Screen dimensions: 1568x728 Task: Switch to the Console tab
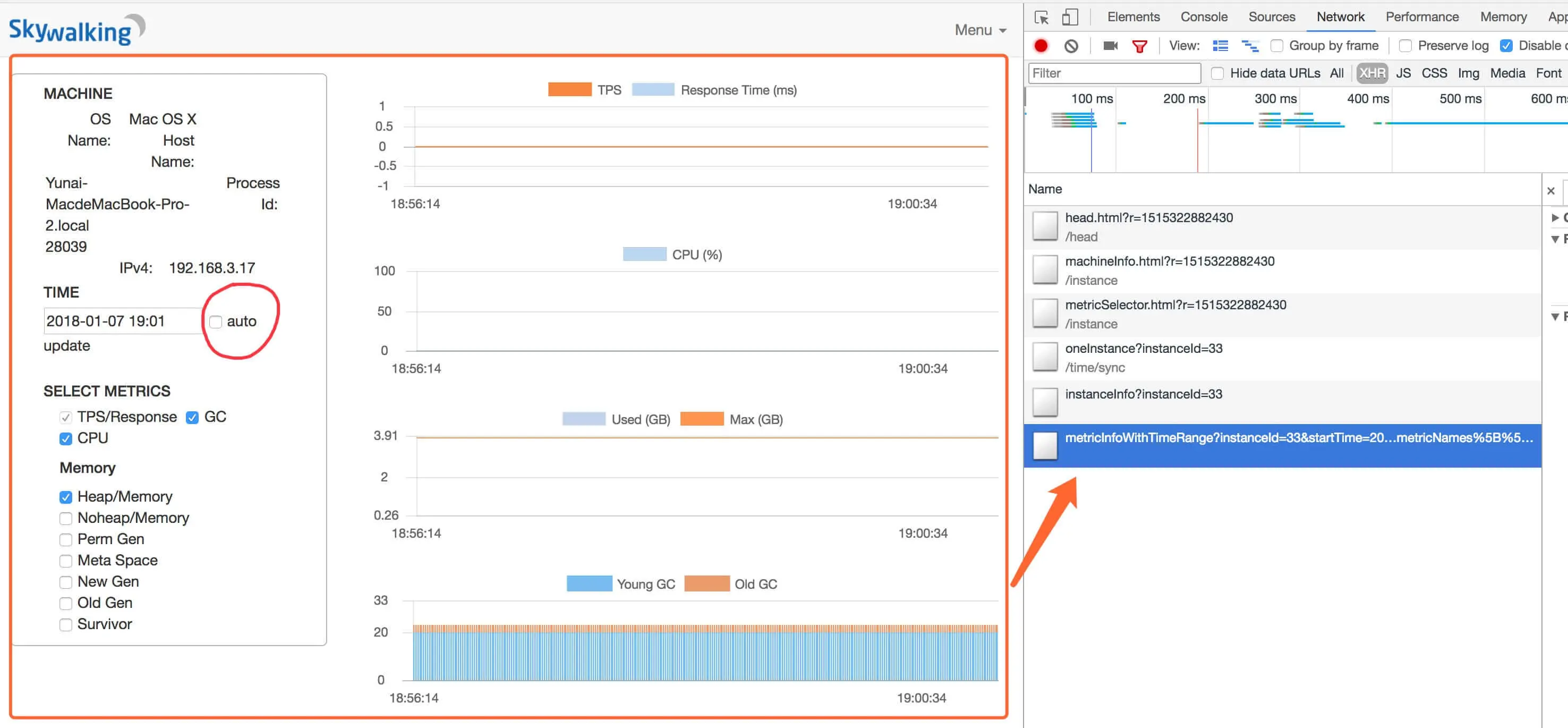point(1204,17)
